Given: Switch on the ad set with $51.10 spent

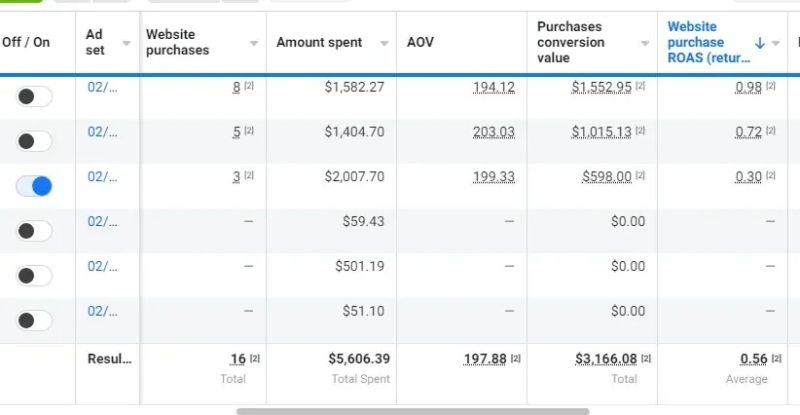Looking at the screenshot, I should tap(35, 321).
